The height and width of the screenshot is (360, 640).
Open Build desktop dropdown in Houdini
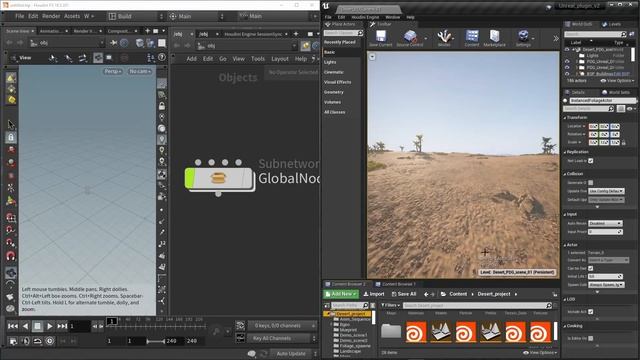coord(135,16)
